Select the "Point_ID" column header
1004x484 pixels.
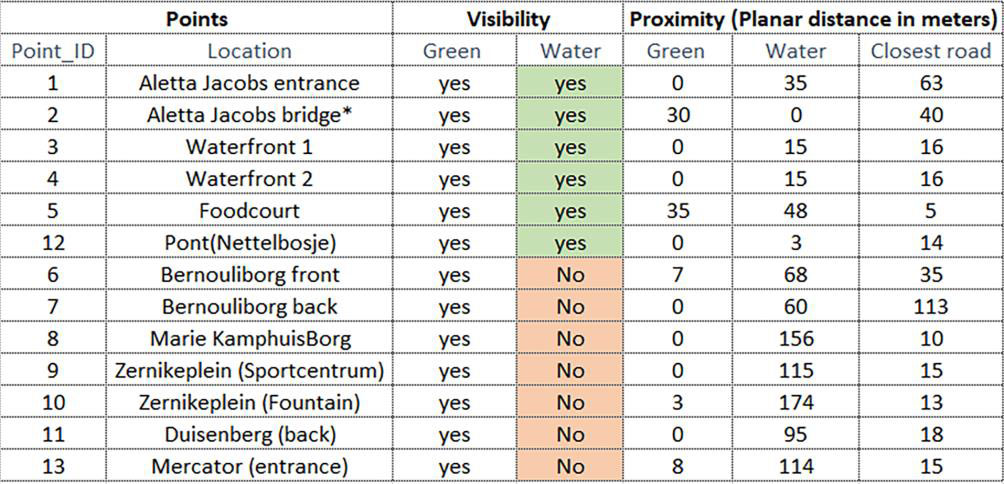[x=52, y=51]
